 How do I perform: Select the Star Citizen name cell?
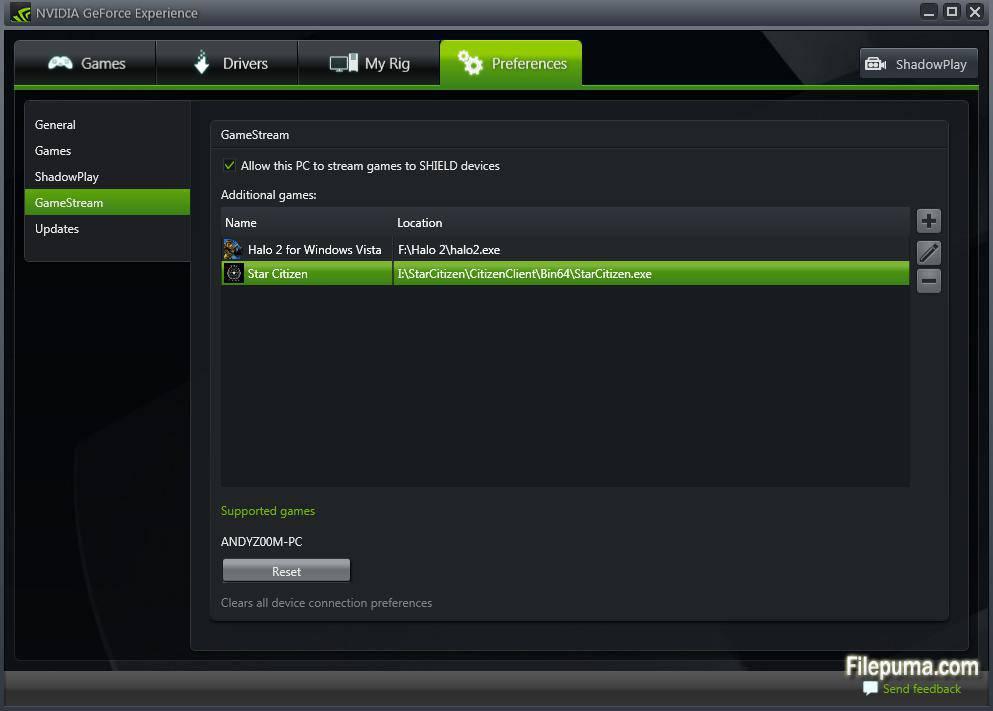(307, 274)
